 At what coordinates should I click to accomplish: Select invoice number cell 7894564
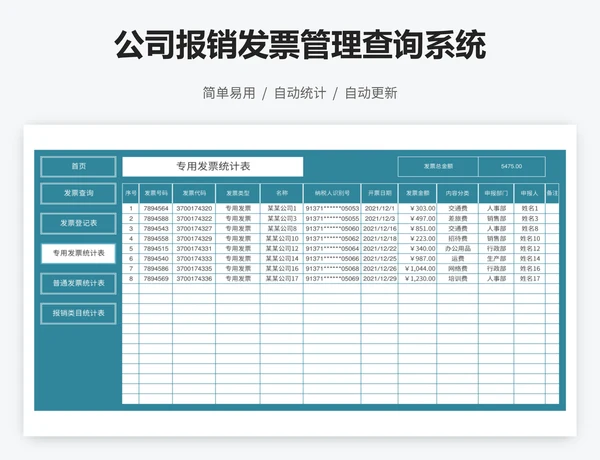156,209
